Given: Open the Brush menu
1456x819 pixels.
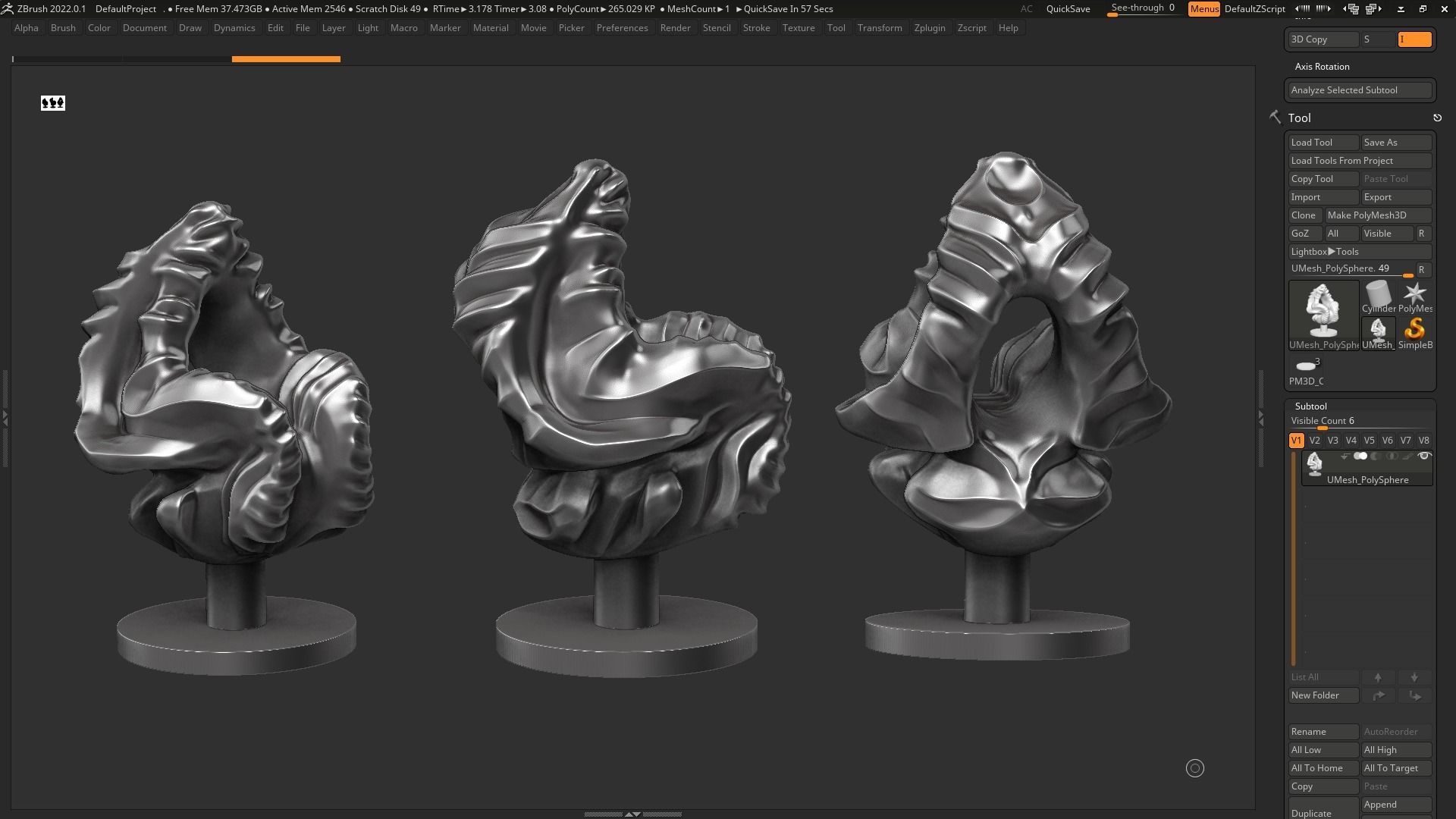Looking at the screenshot, I should coord(63,28).
